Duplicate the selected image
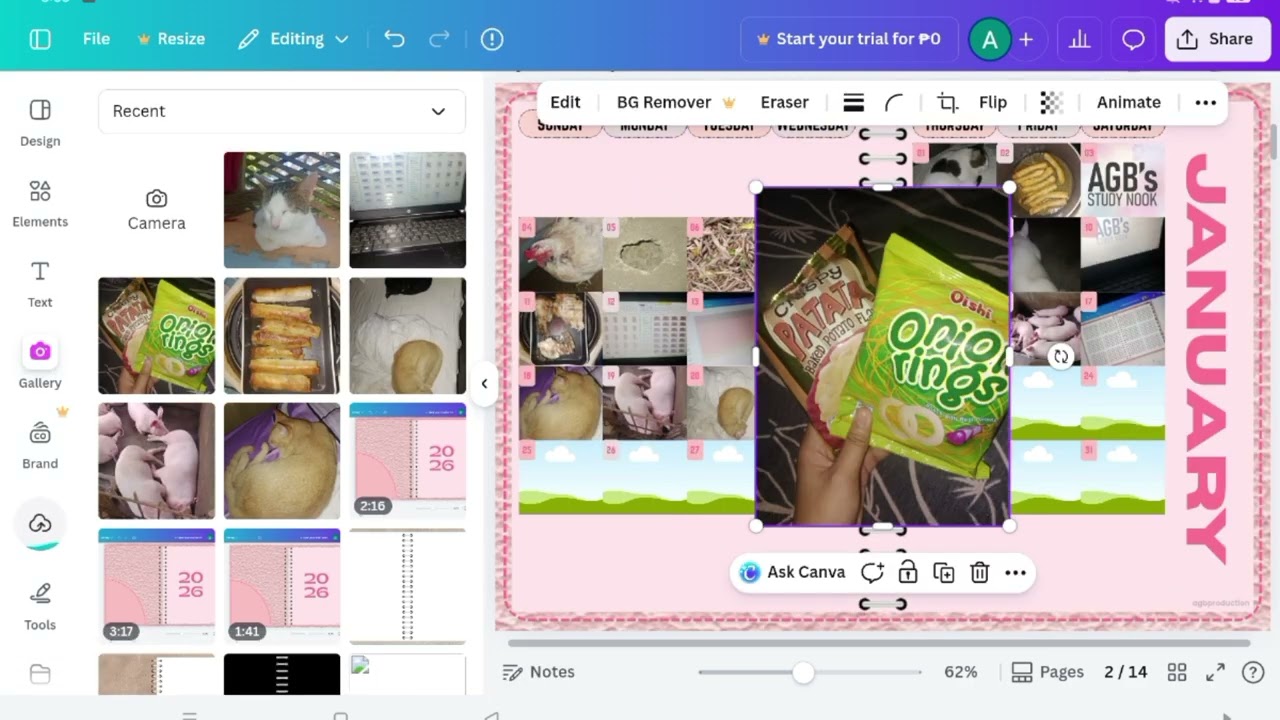This screenshot has height=720, width=1280. click(x=944, y=572)
